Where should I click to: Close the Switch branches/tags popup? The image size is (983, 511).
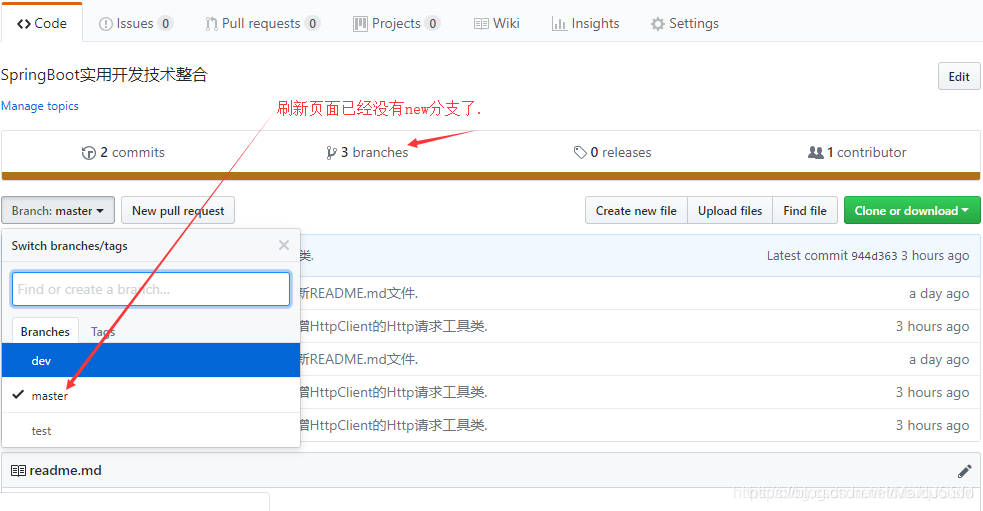tap(284, 245)
